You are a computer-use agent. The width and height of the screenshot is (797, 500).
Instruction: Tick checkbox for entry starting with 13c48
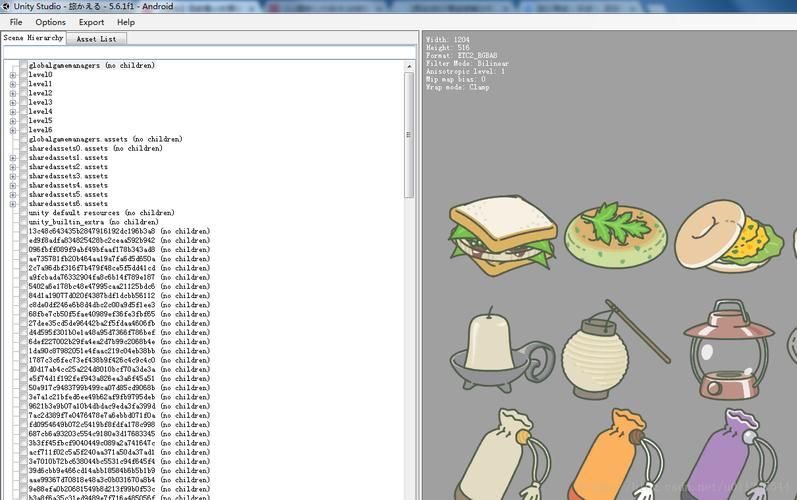tap(23, 231)
